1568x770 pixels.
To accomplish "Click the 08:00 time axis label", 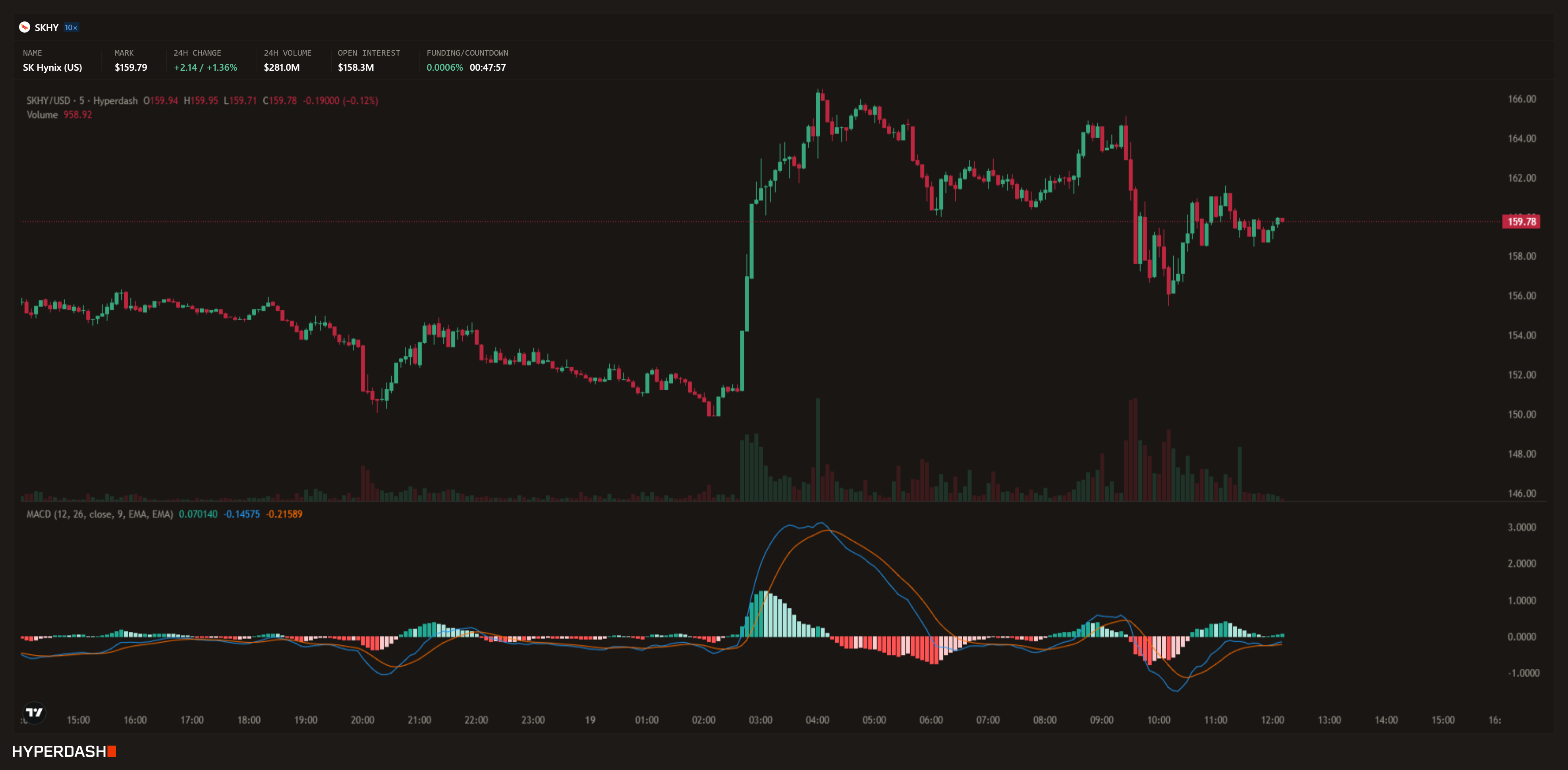I will point(1045,720).
